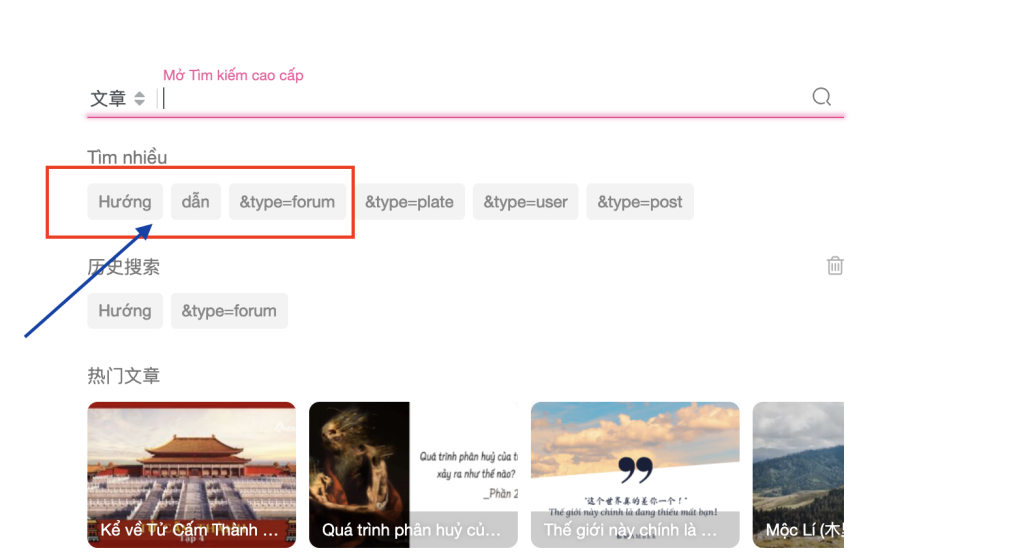The height and width of the screenshot is (560, 1024).
Task: Choose the dẫn popular search tag
Action: [195, 202]
